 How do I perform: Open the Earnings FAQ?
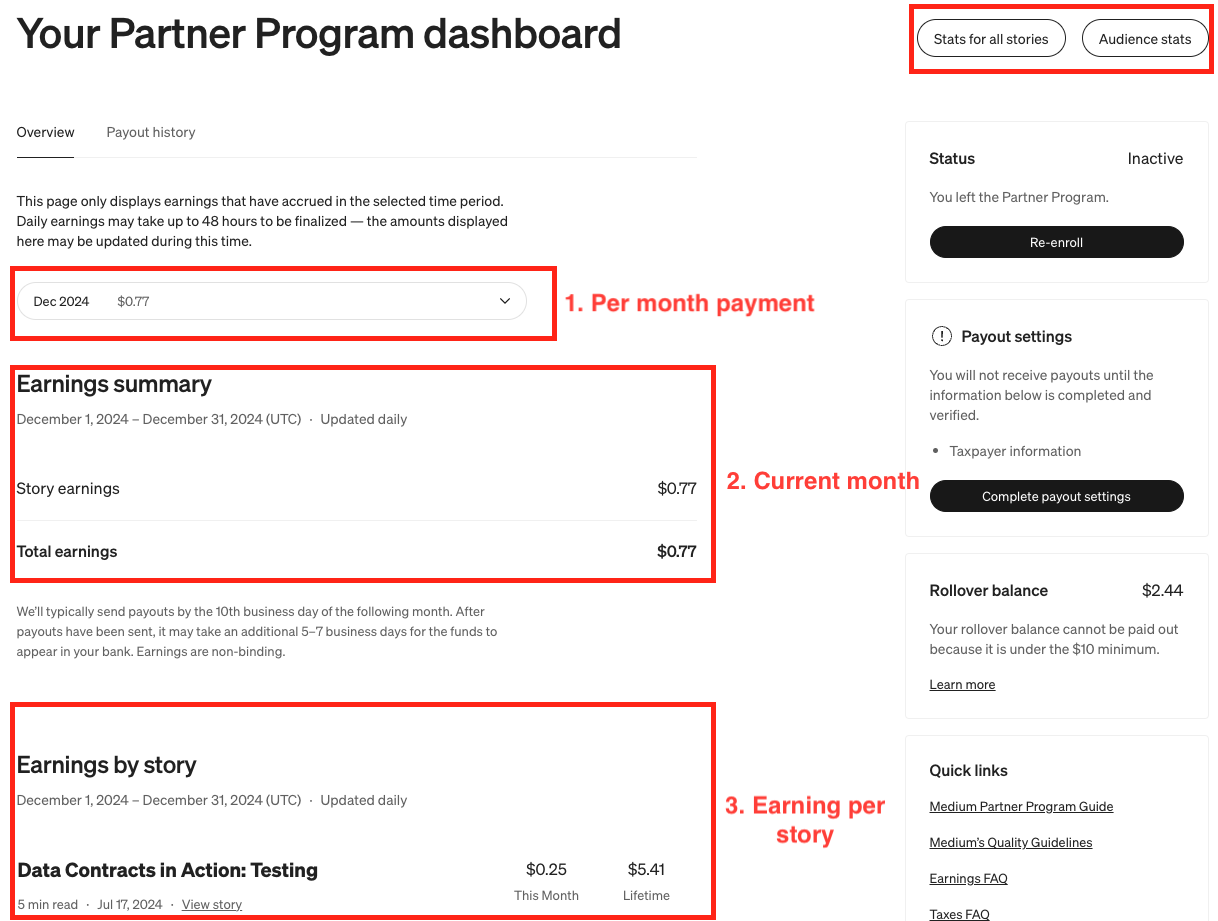click(x=968, y=878)
